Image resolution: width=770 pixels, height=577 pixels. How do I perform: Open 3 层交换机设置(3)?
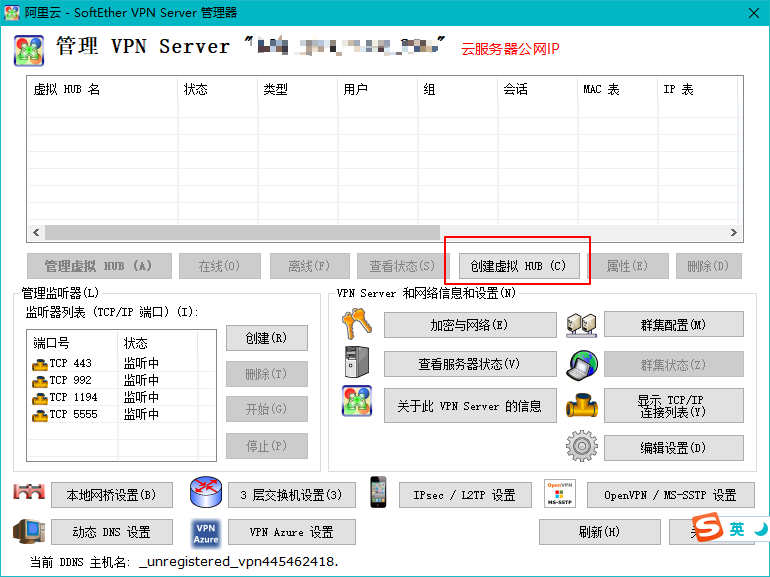(292, 495)
